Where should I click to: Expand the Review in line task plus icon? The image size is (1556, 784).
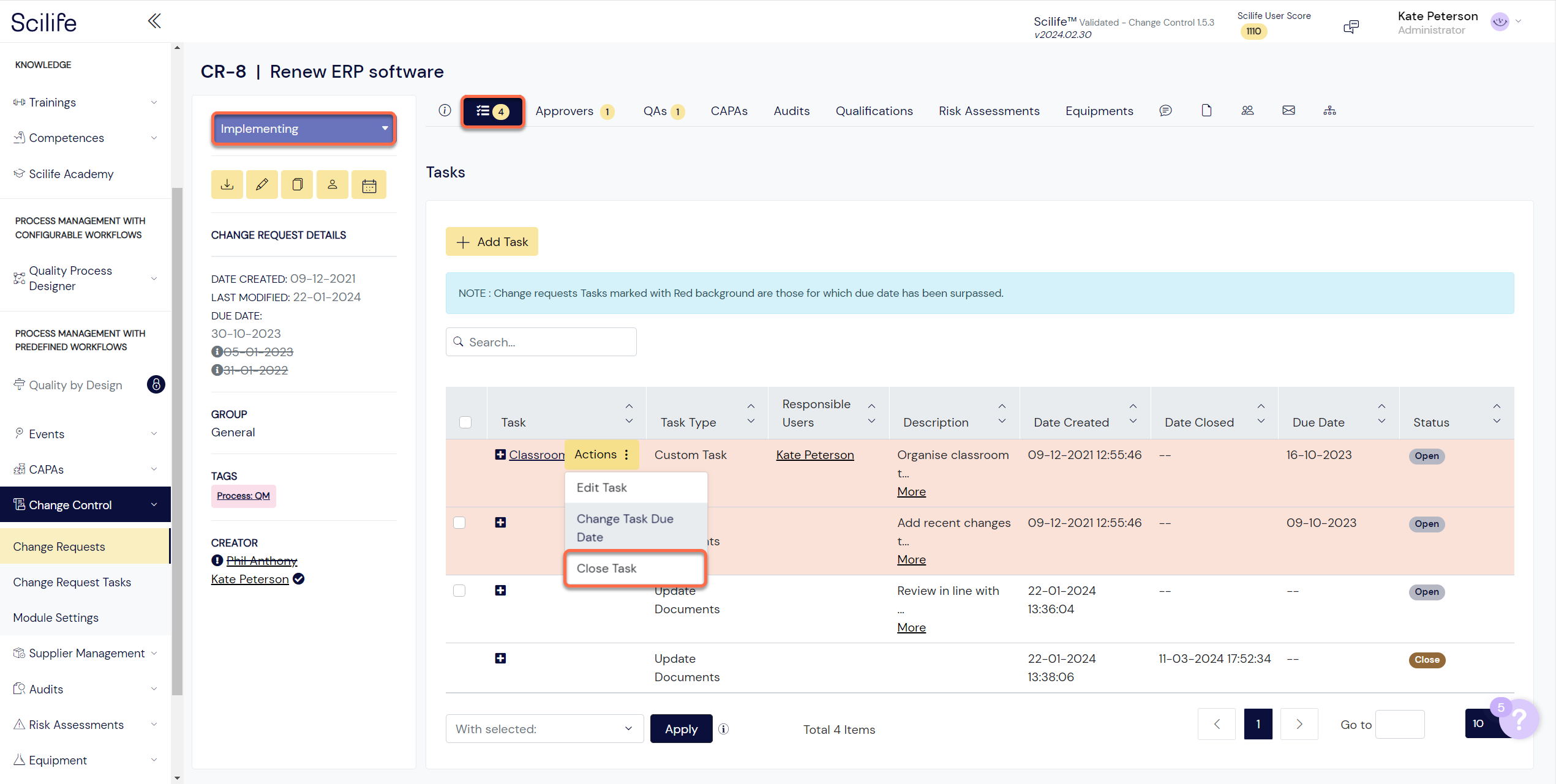(x=500, y=590)
